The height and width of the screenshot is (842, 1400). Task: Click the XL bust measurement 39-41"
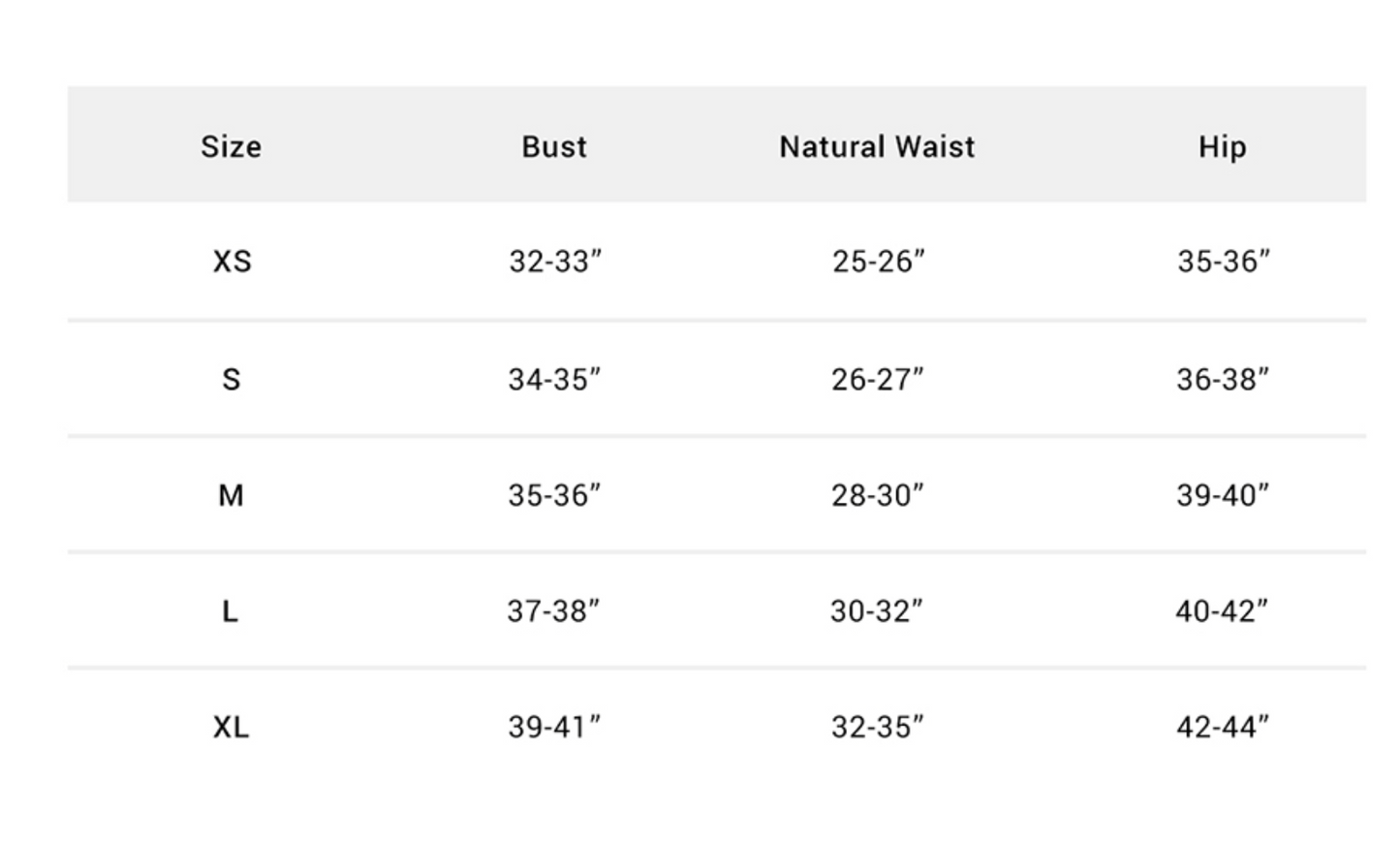(x=554, y=727)
